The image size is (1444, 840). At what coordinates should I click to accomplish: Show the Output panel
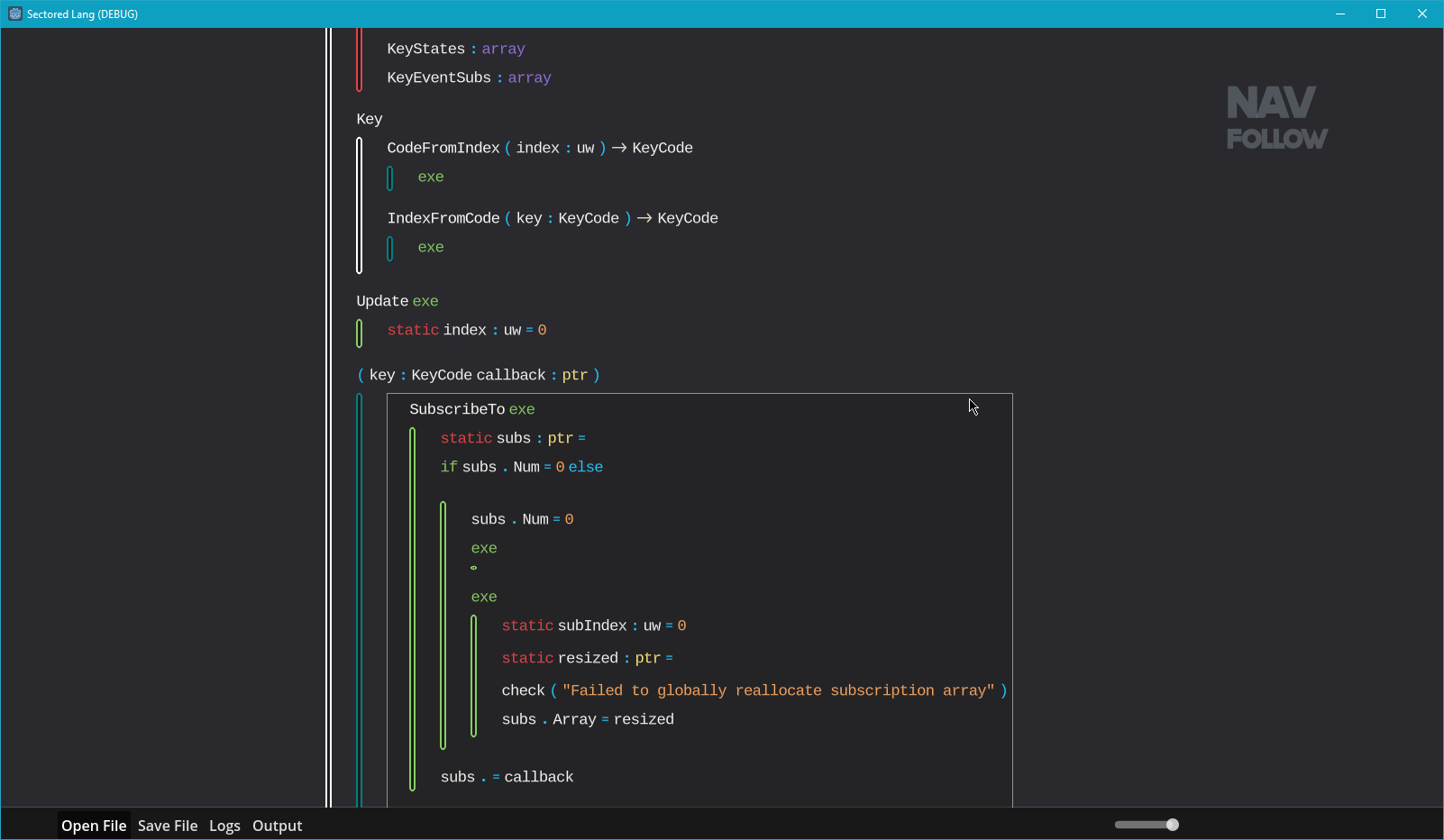(278, 826)
